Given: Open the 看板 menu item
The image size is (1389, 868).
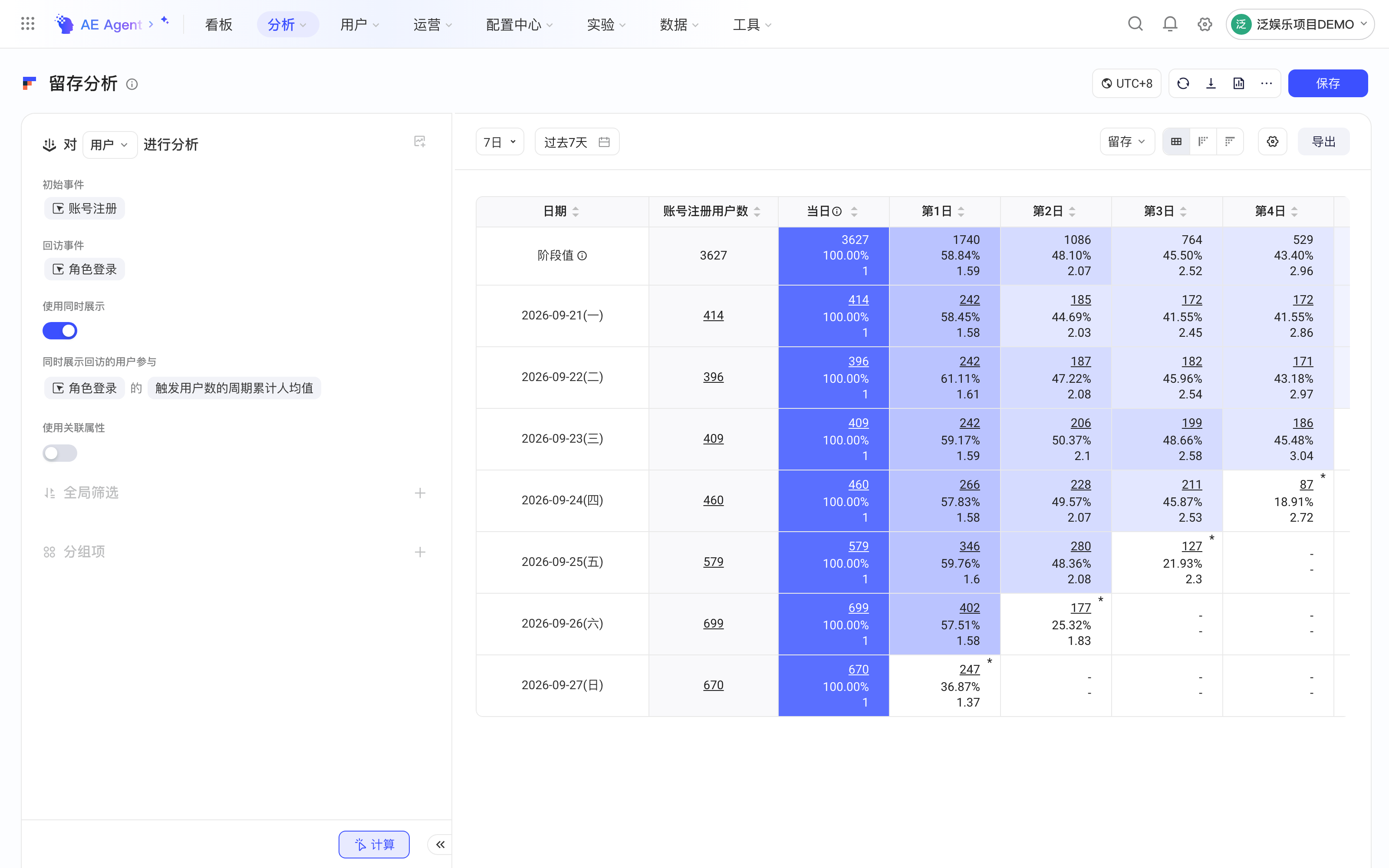Looking at the screenshot, I should click(x=219, y=25).
